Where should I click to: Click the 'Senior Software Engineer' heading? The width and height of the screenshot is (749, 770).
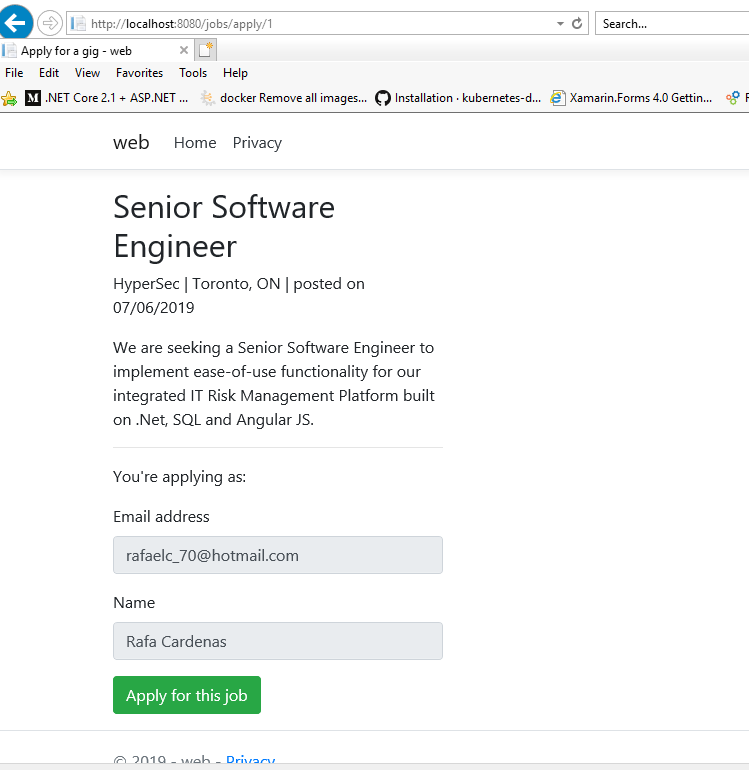coord(224,226)
